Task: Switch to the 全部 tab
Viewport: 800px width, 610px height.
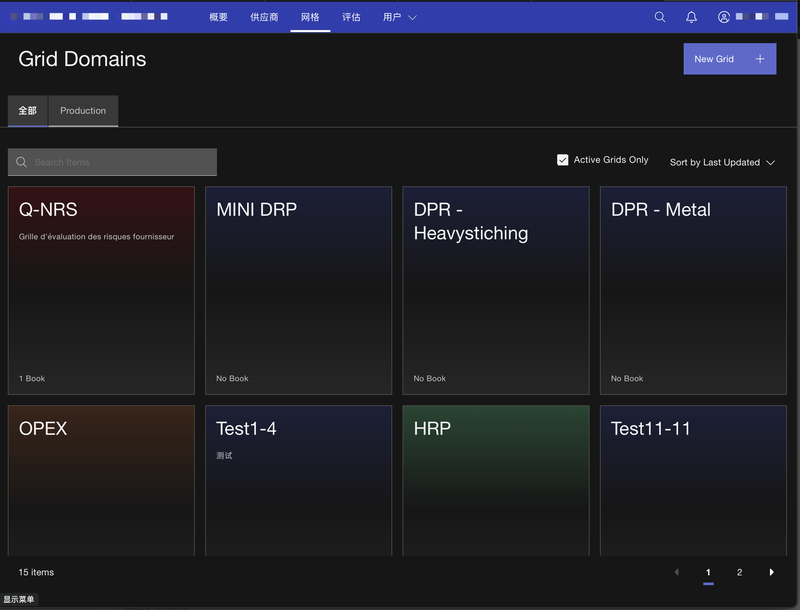Action: coord(28,111)
